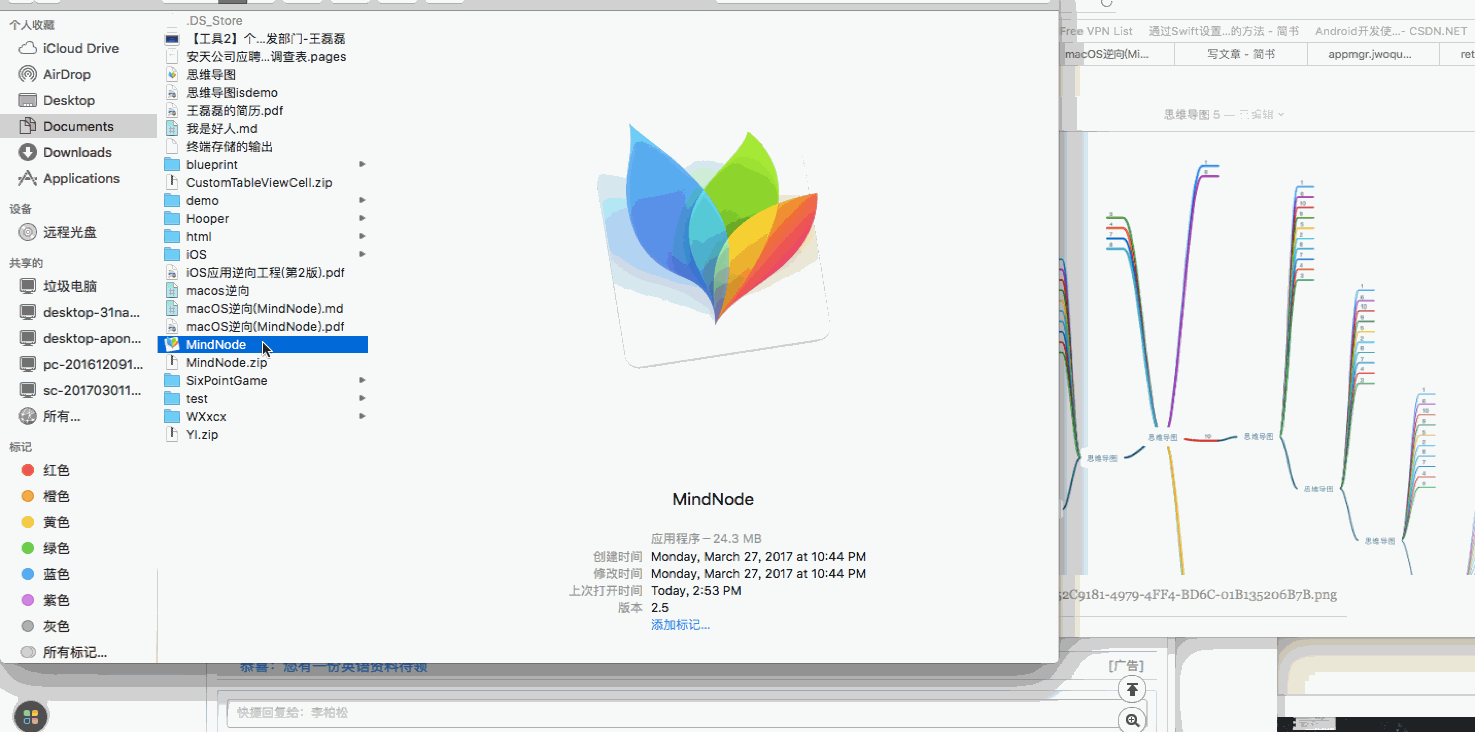The height and width of the screenshot is (732, 1475).
Task: Go to Desktop in the Finder sidebar
Action: [68, 100]
